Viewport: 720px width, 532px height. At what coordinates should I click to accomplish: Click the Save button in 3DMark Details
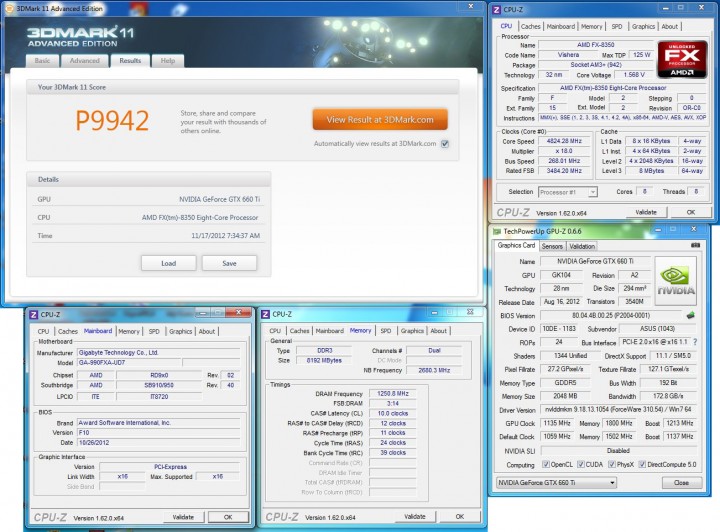[229, 263]
